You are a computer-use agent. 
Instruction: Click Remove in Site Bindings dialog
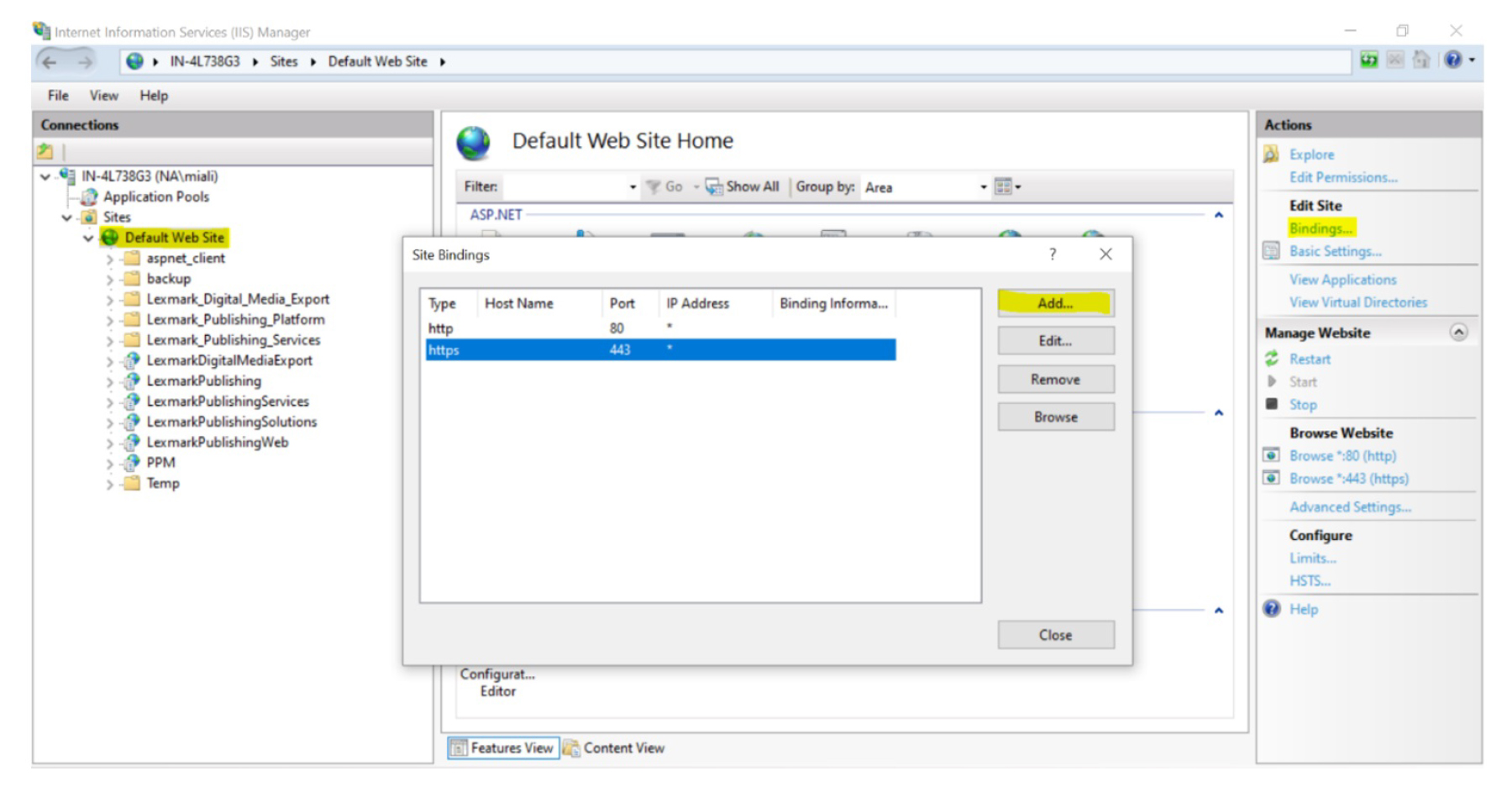pyautogui.click(x=1056, y=380)
